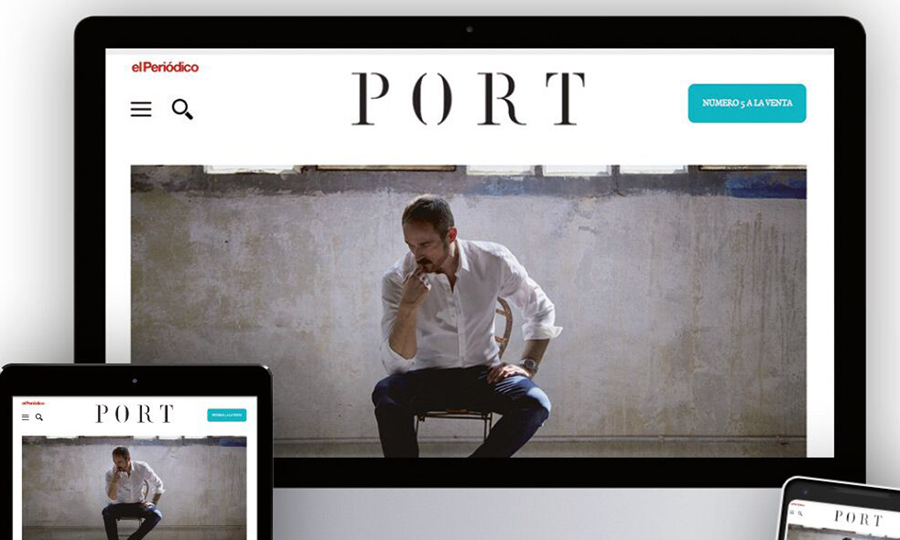The image size is (900, 540).
Task: Tap the PORT logo on the phone
Action: 859,519
